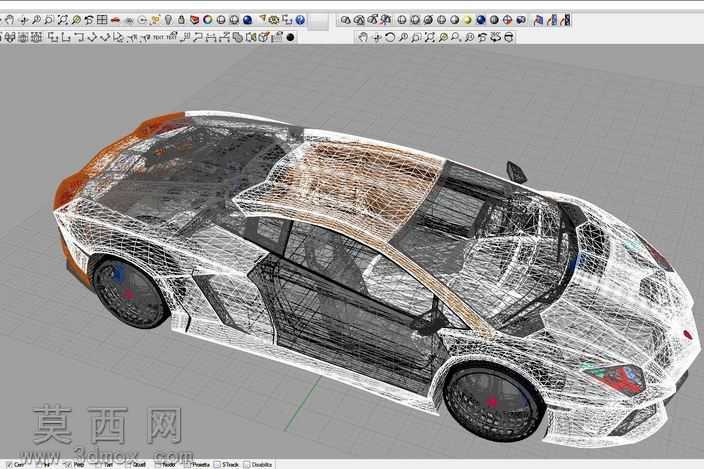Open the gear options icon
This screenshot has width=704, height=469.
273,20
